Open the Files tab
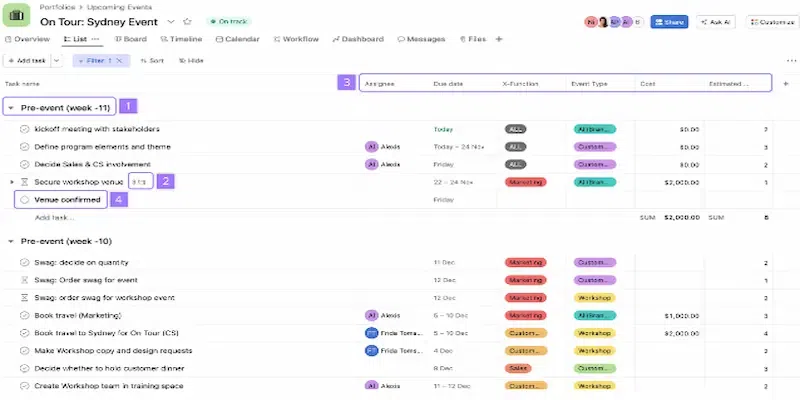The height and width of the screenshot is (400, 800). (x=473, y=39)
